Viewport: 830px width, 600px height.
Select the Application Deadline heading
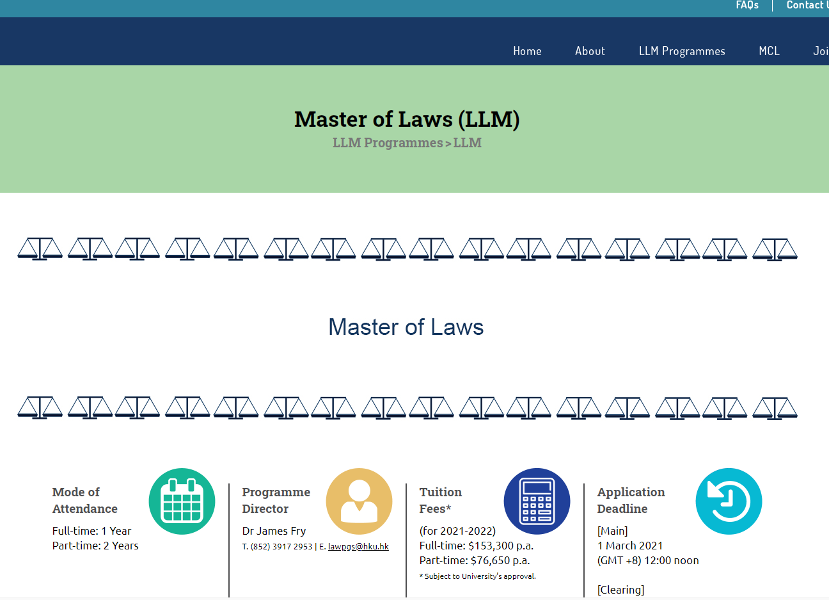pos(631,500)
